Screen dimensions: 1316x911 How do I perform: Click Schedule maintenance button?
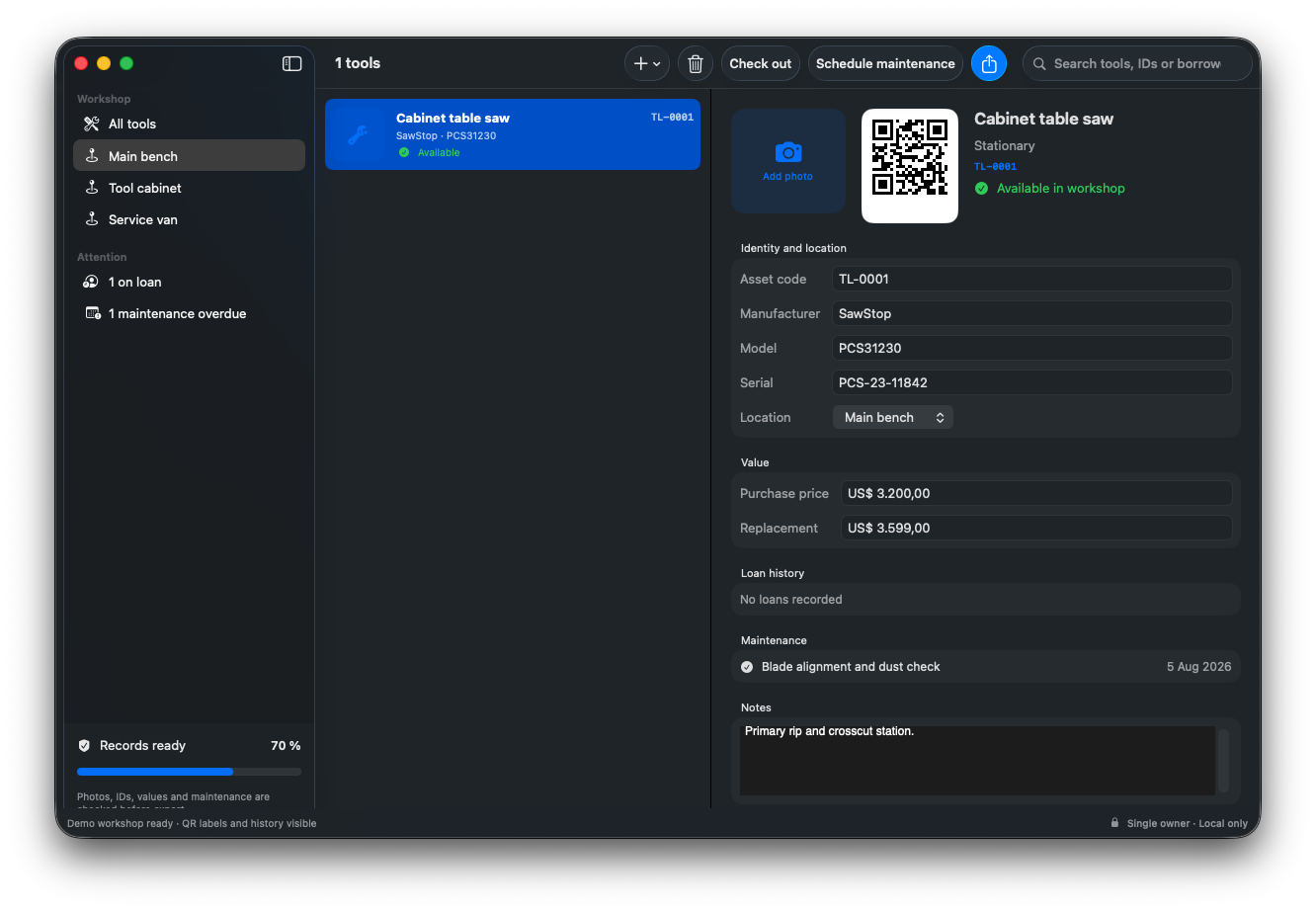[885, 63]
